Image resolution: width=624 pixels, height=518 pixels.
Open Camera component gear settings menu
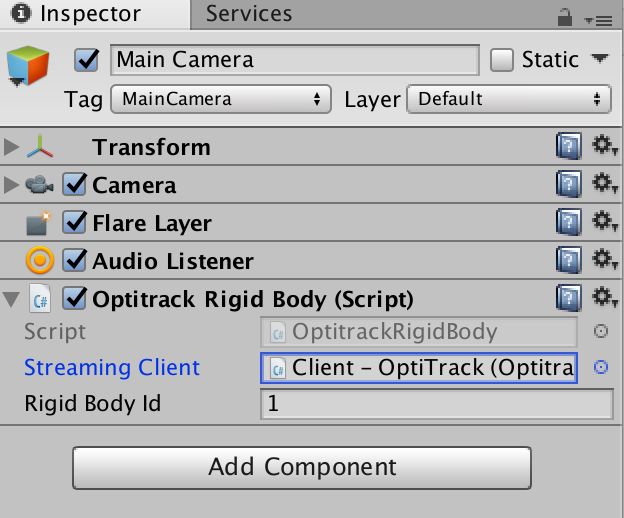click(x=604, y=184)
